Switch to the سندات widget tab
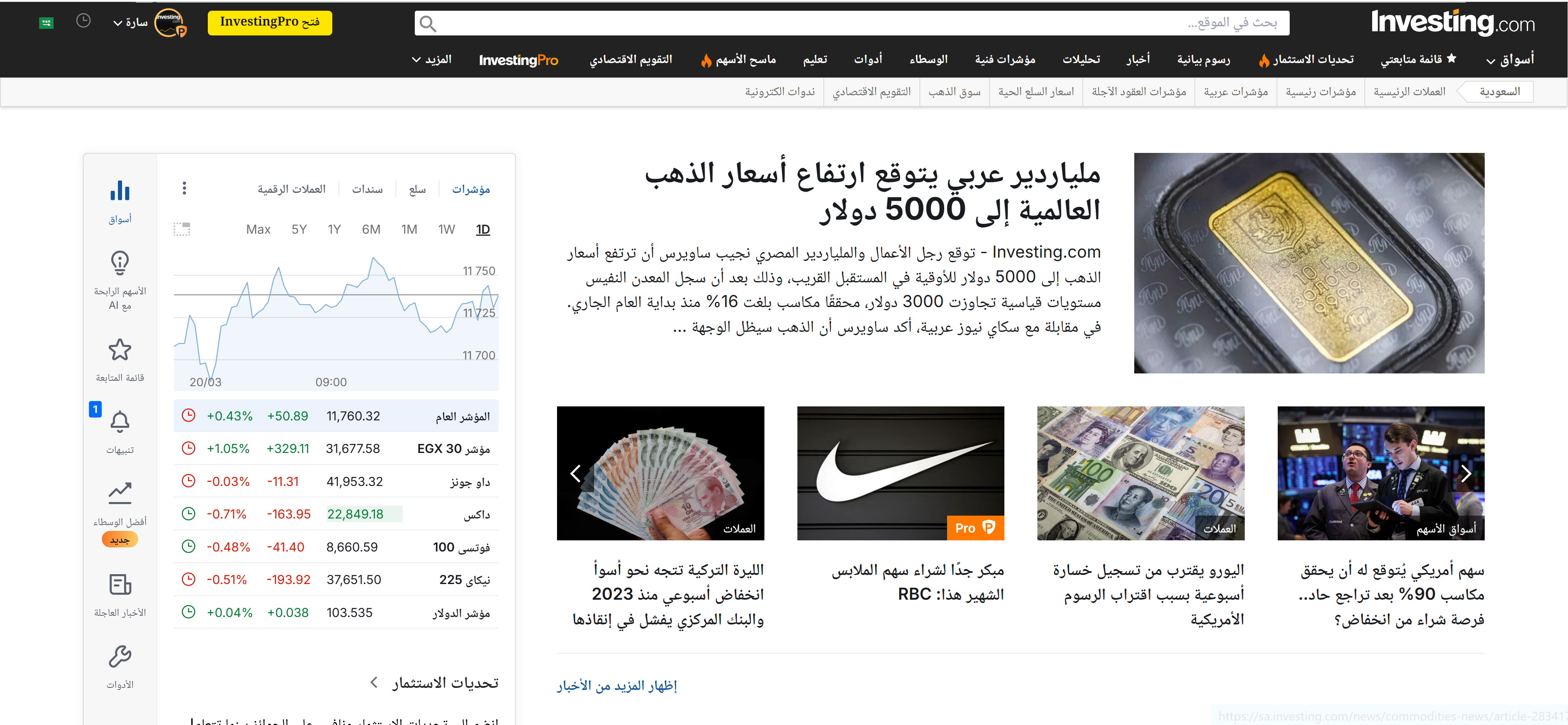The height and width of the screenshot is (725, 1568). tap(367, 189)
